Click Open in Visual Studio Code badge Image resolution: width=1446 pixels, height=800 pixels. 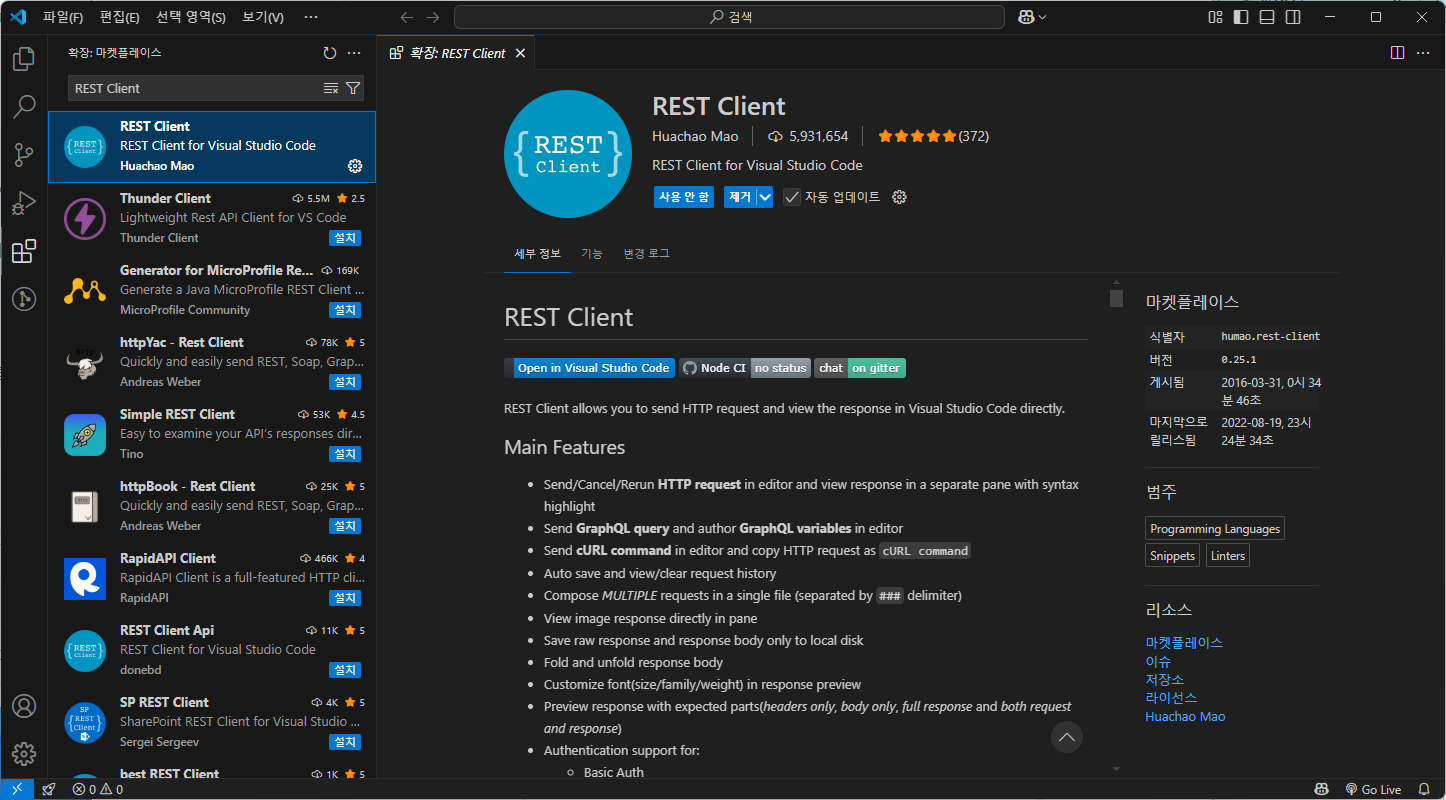pos(590,368)
